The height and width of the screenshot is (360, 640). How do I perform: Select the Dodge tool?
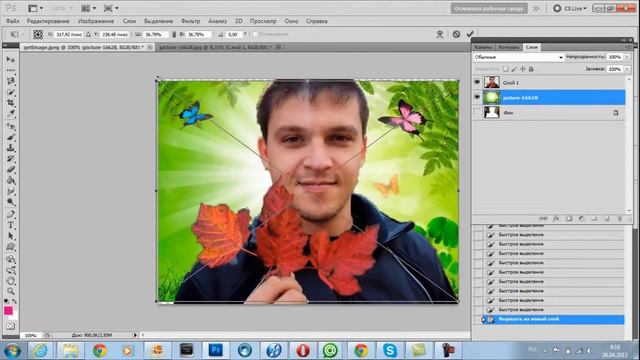click(11, 202)
